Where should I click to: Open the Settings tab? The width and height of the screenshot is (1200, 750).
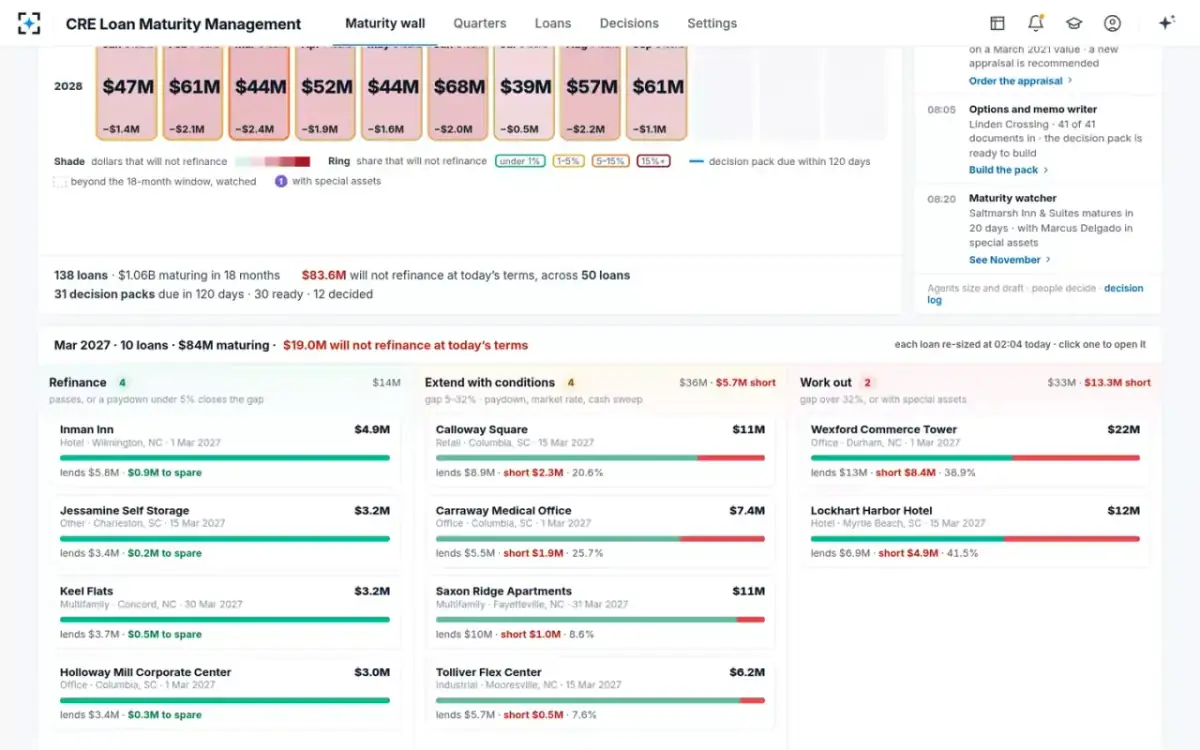pos(712,23)
